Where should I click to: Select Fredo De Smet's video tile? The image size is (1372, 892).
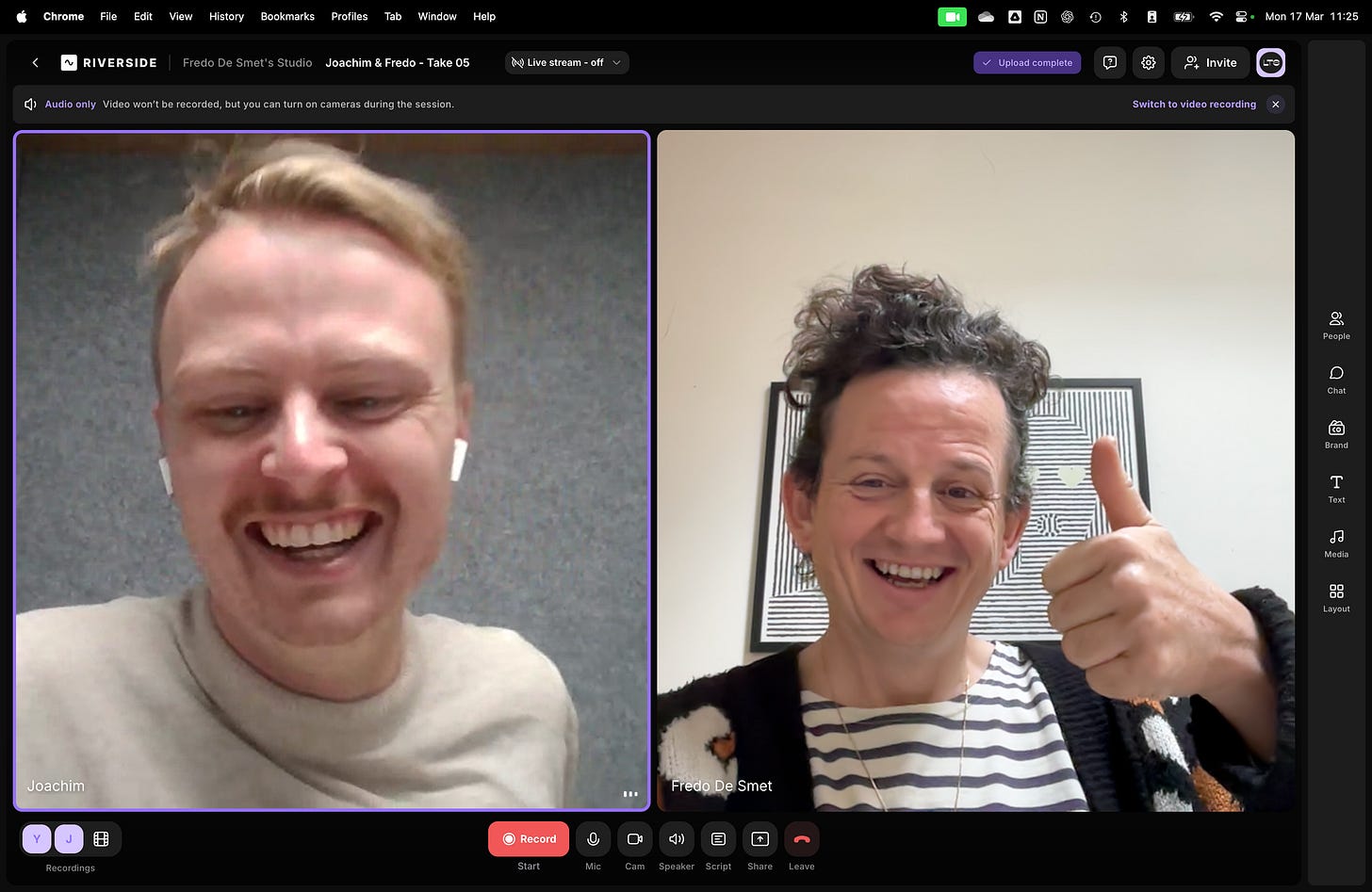[x=975, y=470]
